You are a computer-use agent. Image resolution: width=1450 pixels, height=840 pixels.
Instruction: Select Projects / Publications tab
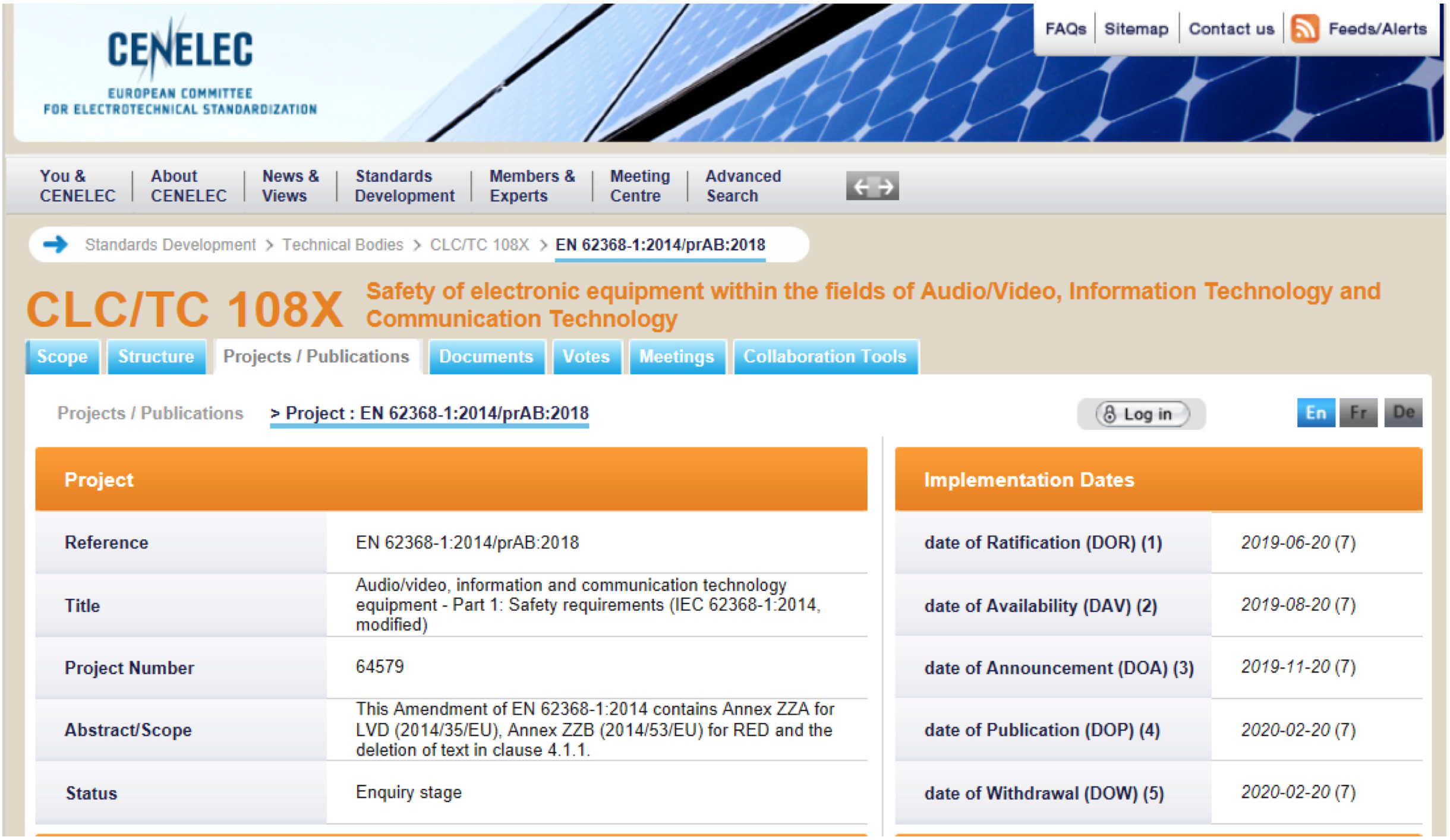[x=317, y=356]
